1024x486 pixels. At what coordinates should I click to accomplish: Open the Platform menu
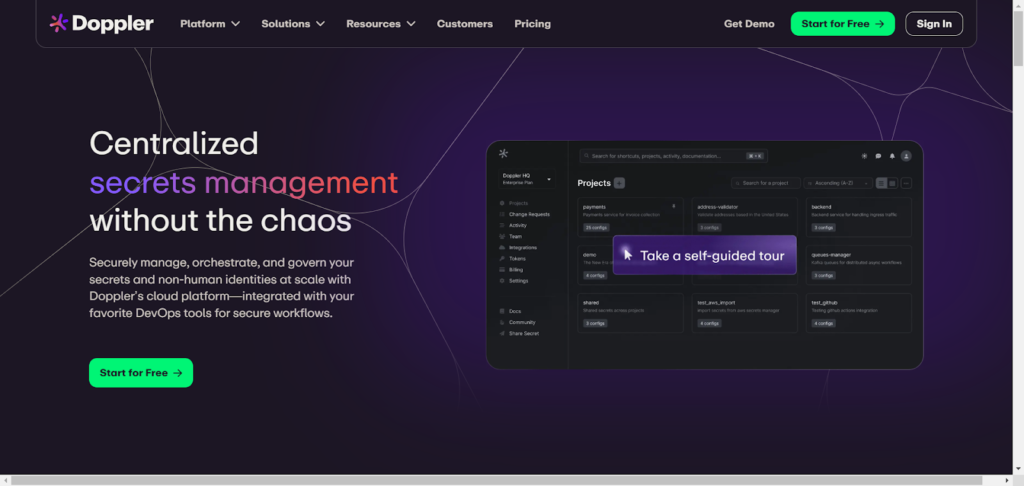coord(210,24)
